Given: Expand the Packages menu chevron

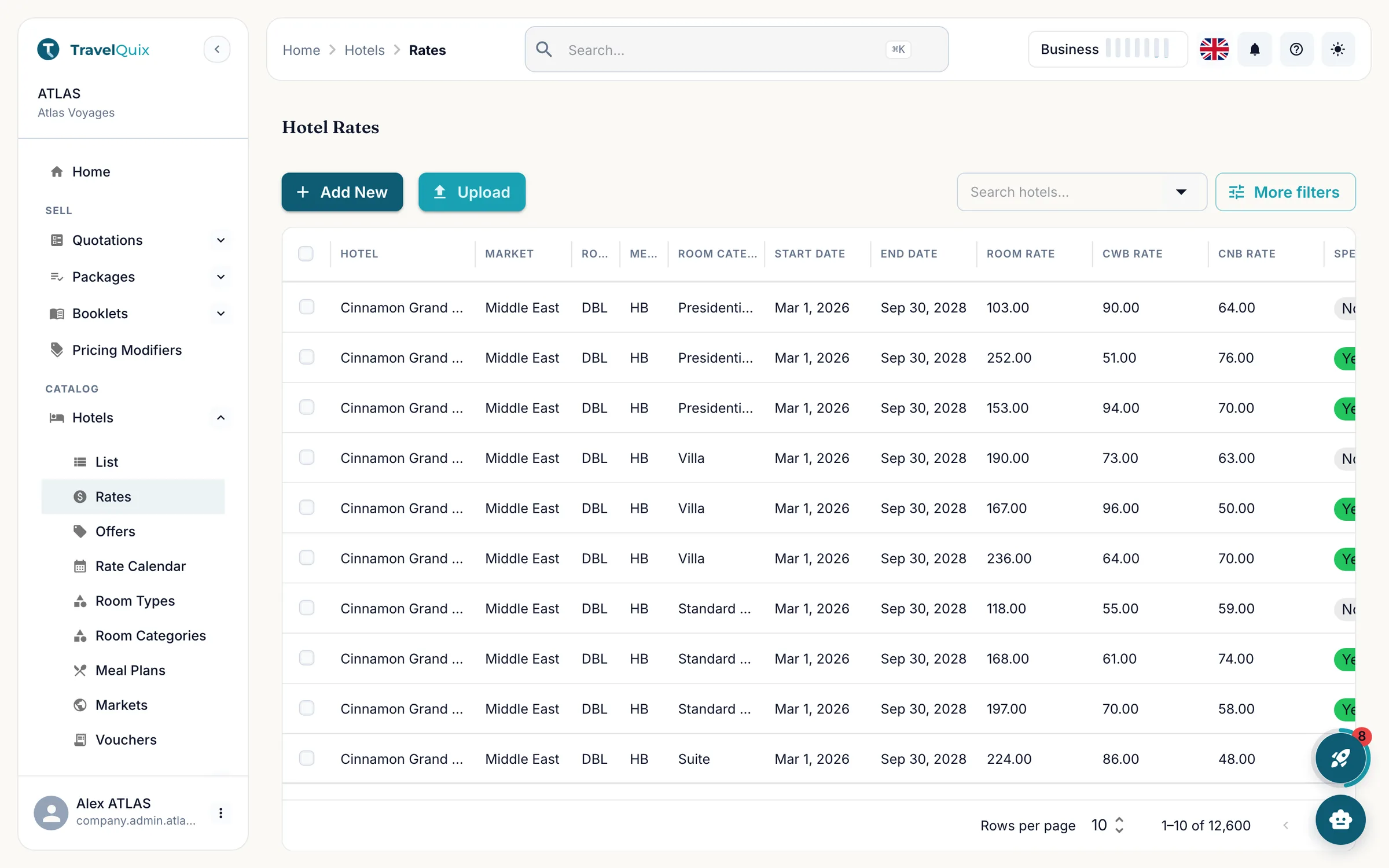Looking at the screenshot, I should point(221,277).
